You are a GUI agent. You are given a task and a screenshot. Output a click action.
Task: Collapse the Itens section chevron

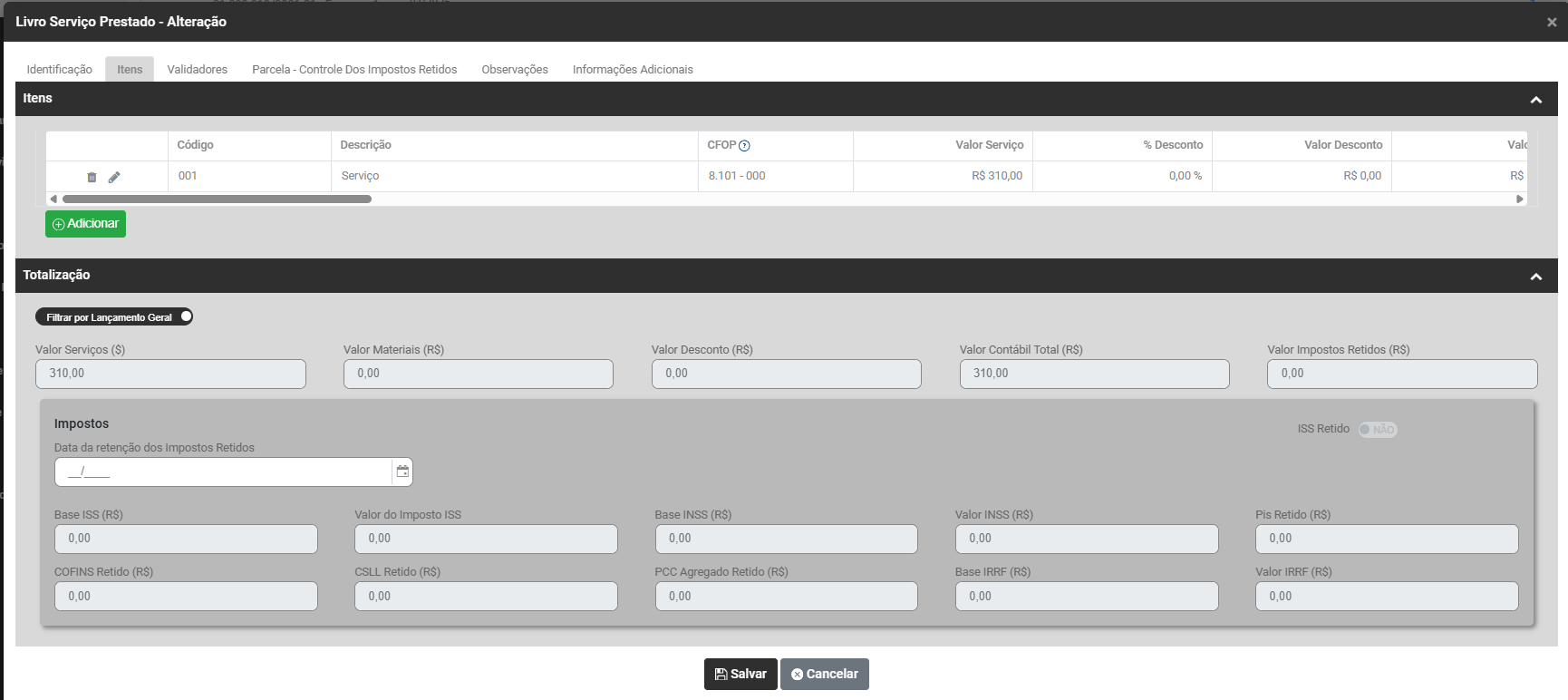[1536, 100]
